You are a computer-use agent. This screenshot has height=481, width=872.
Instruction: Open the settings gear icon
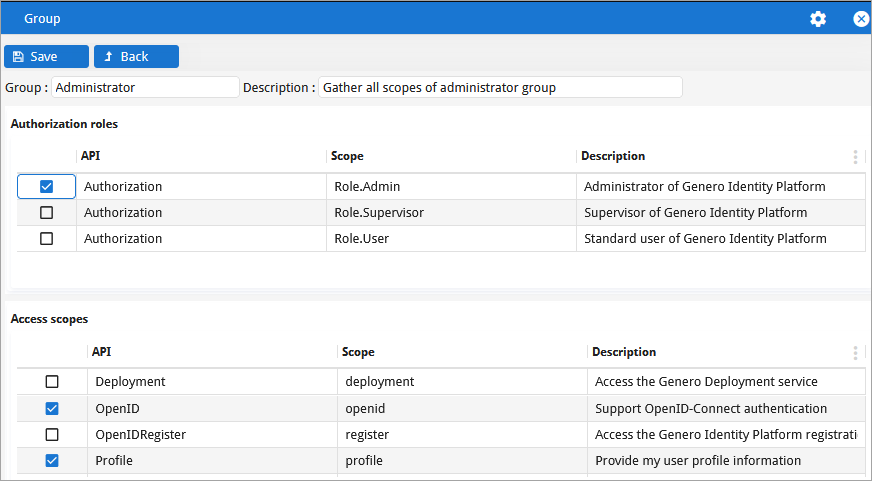tap(818, 19)
